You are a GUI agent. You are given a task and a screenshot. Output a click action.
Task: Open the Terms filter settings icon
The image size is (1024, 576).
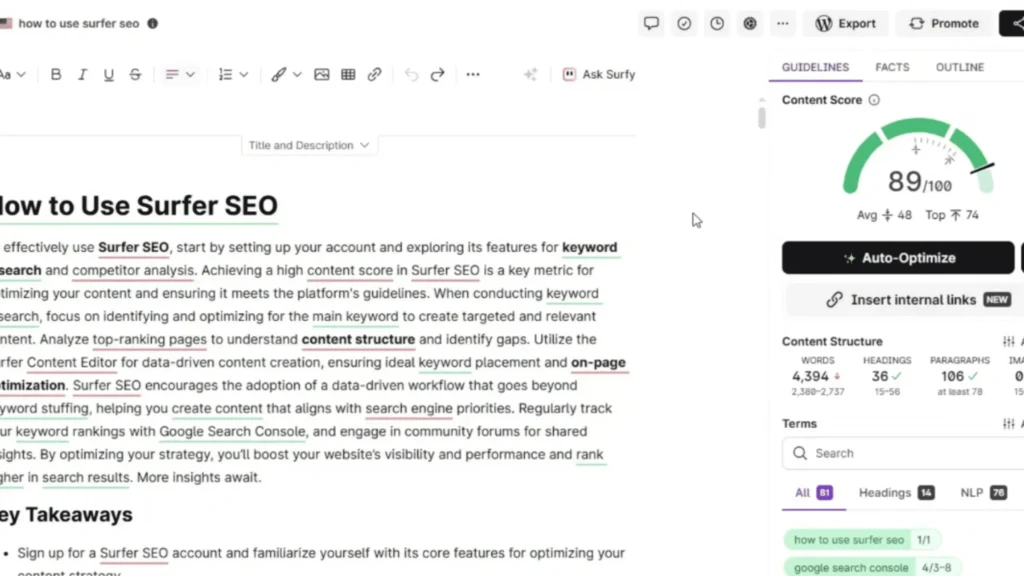(1009, 423)
